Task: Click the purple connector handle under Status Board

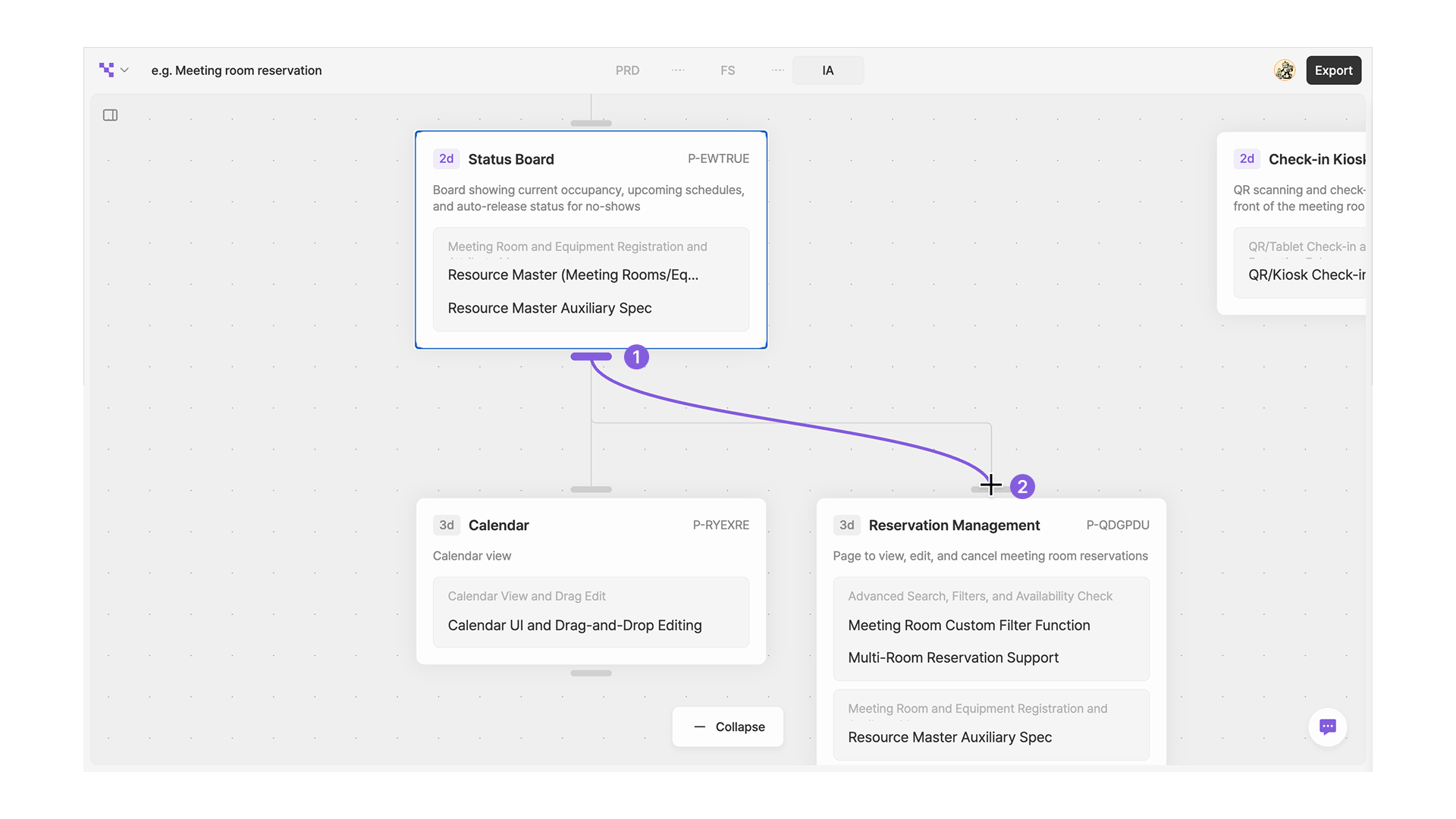Action: coord(591,356)
